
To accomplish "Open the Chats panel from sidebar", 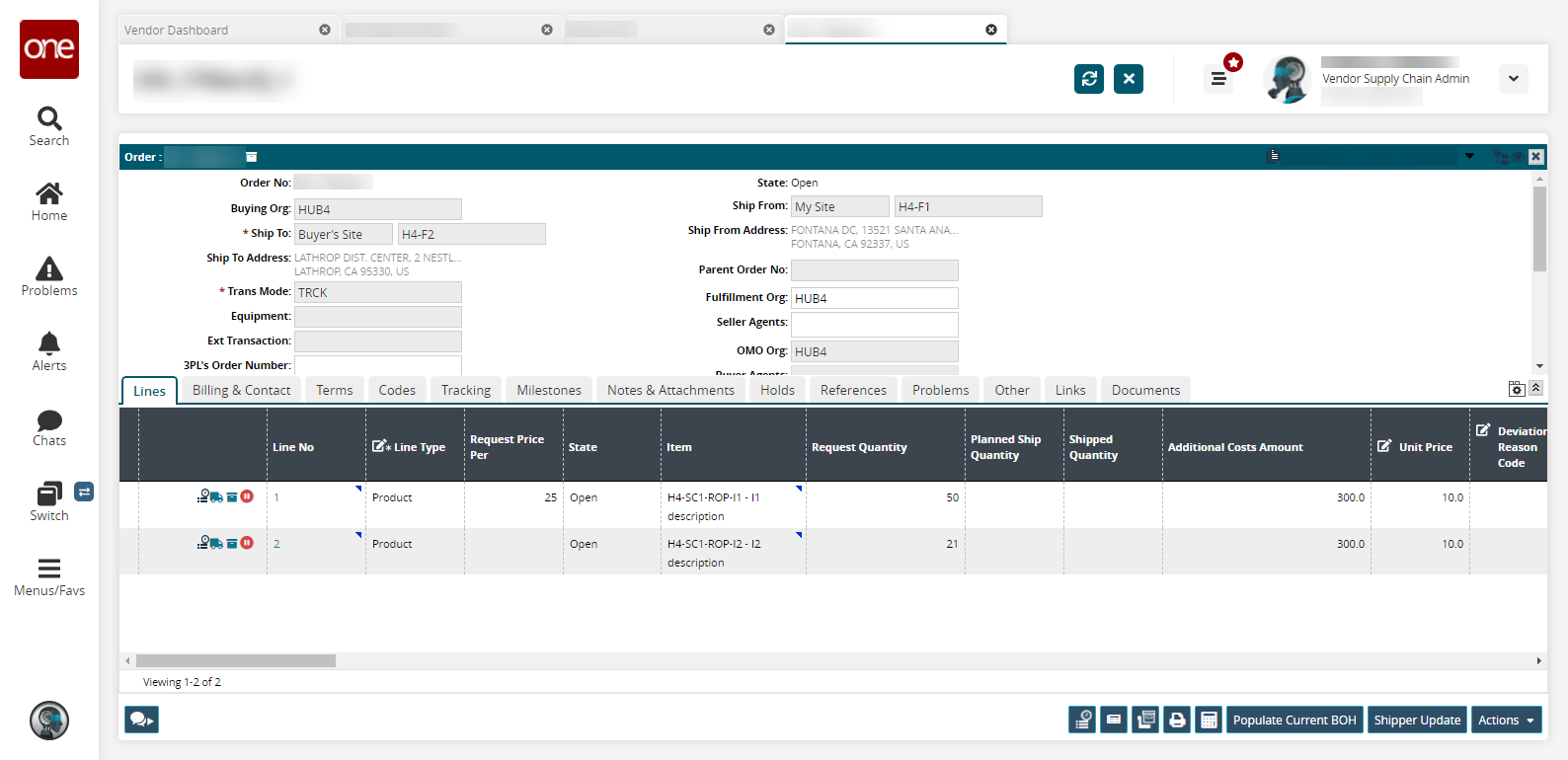I will point(49,427).
